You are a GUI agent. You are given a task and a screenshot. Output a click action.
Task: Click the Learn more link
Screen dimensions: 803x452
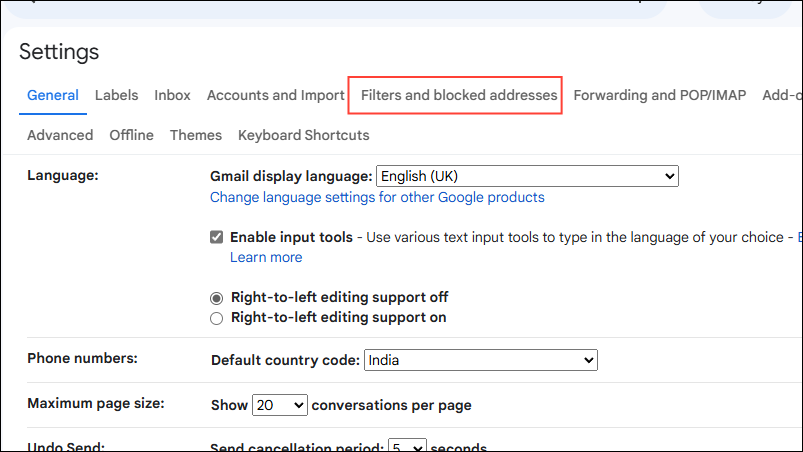(266, 257)
